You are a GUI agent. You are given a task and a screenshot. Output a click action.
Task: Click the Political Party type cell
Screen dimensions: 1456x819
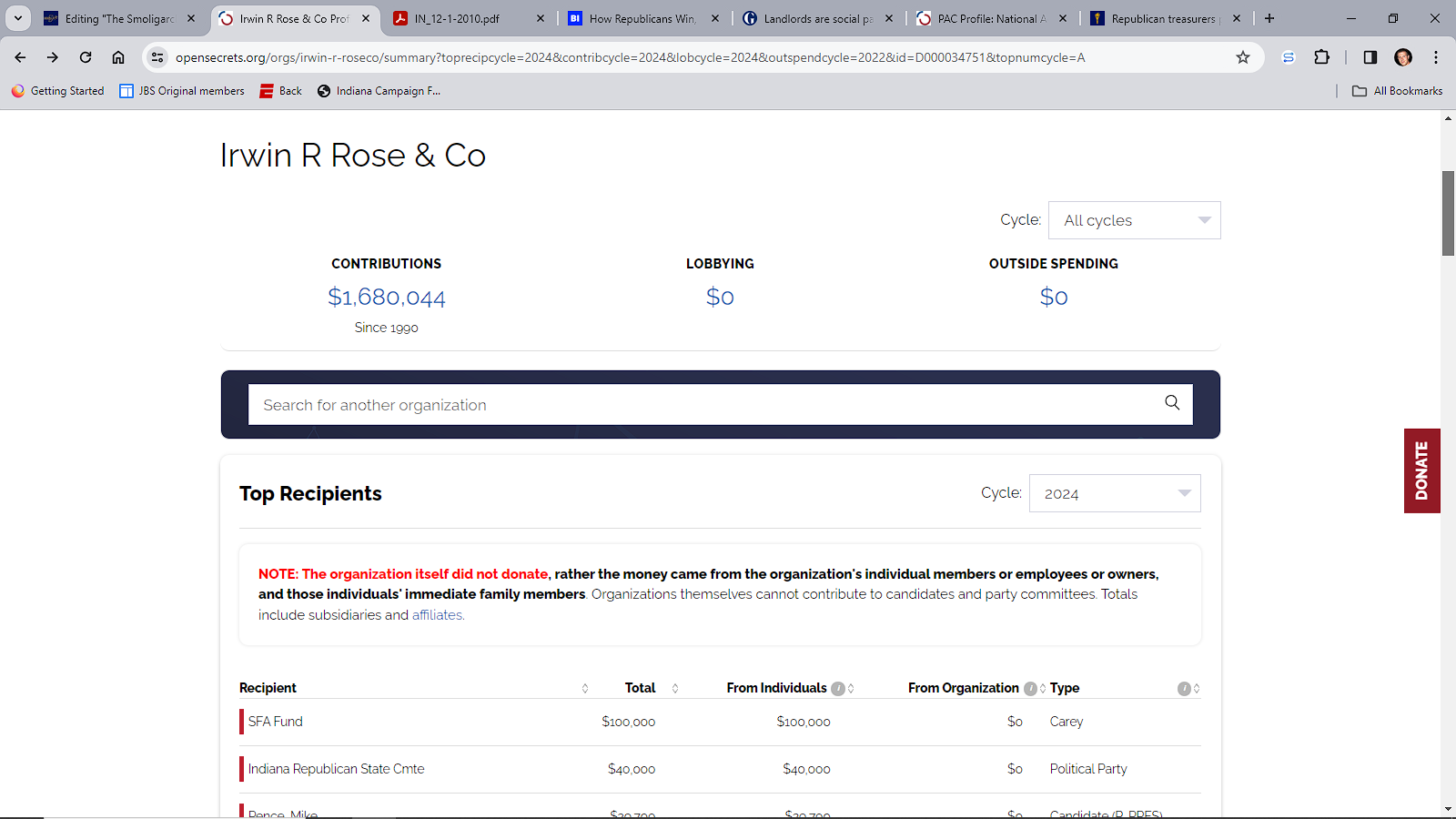pyautogui.click(x=1088, y=769)
